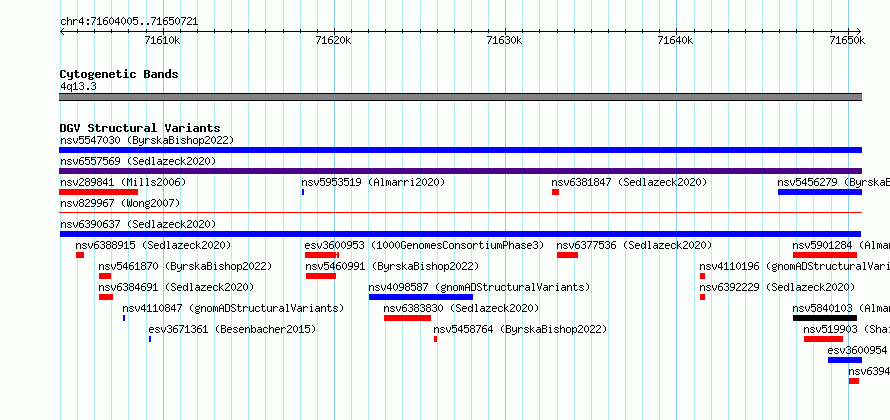Open the nsv5458764 (ByrskaBishop2022) label
The width and height of the screenshot is (890, 420).
520,329
